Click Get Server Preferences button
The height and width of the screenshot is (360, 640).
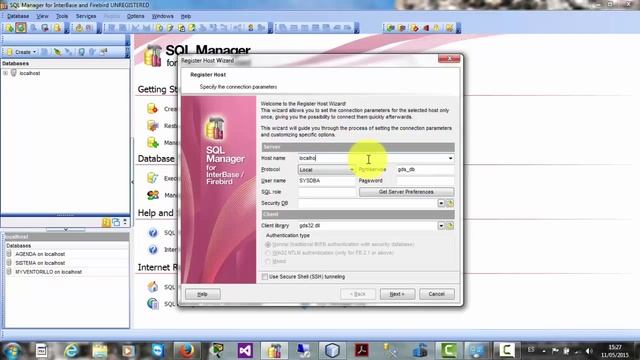tap(406, 192)
